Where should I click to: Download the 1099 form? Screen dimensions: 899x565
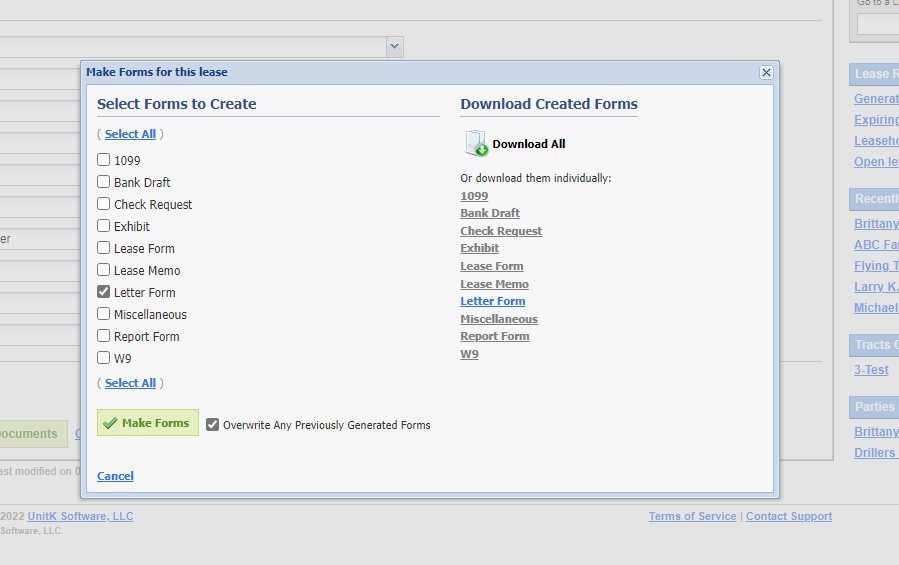474,196
